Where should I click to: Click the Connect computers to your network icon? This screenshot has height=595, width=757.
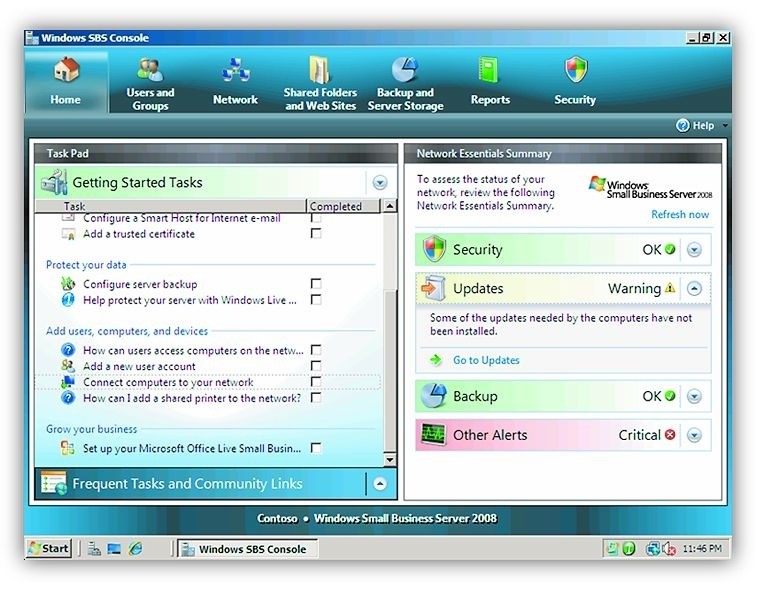68,382
